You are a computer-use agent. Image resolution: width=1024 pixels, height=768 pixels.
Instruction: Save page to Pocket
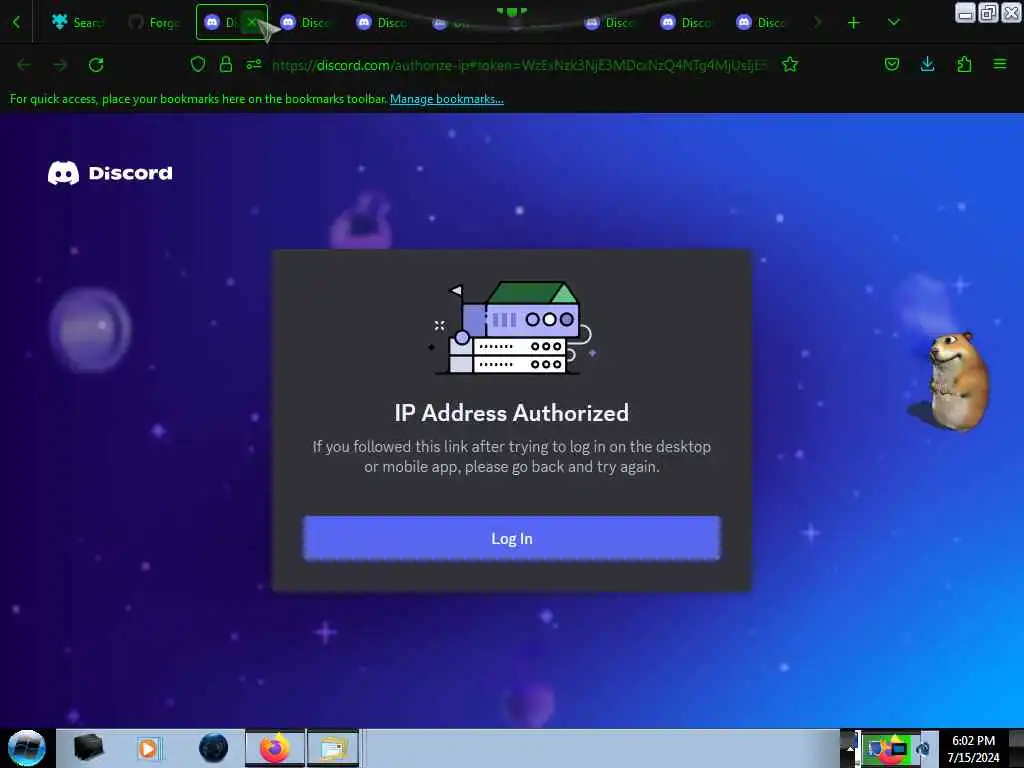(x=891, y=64)
